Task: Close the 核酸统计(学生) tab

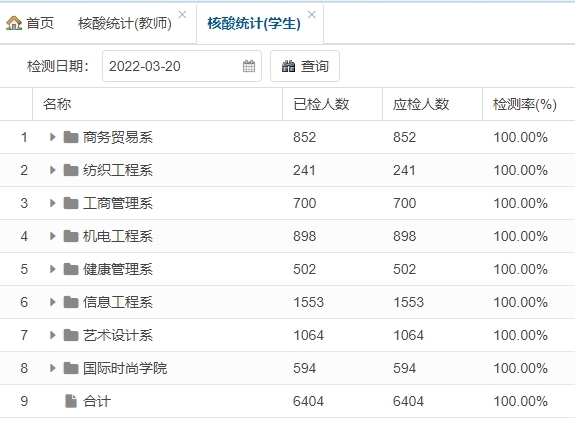Action: 312,15
